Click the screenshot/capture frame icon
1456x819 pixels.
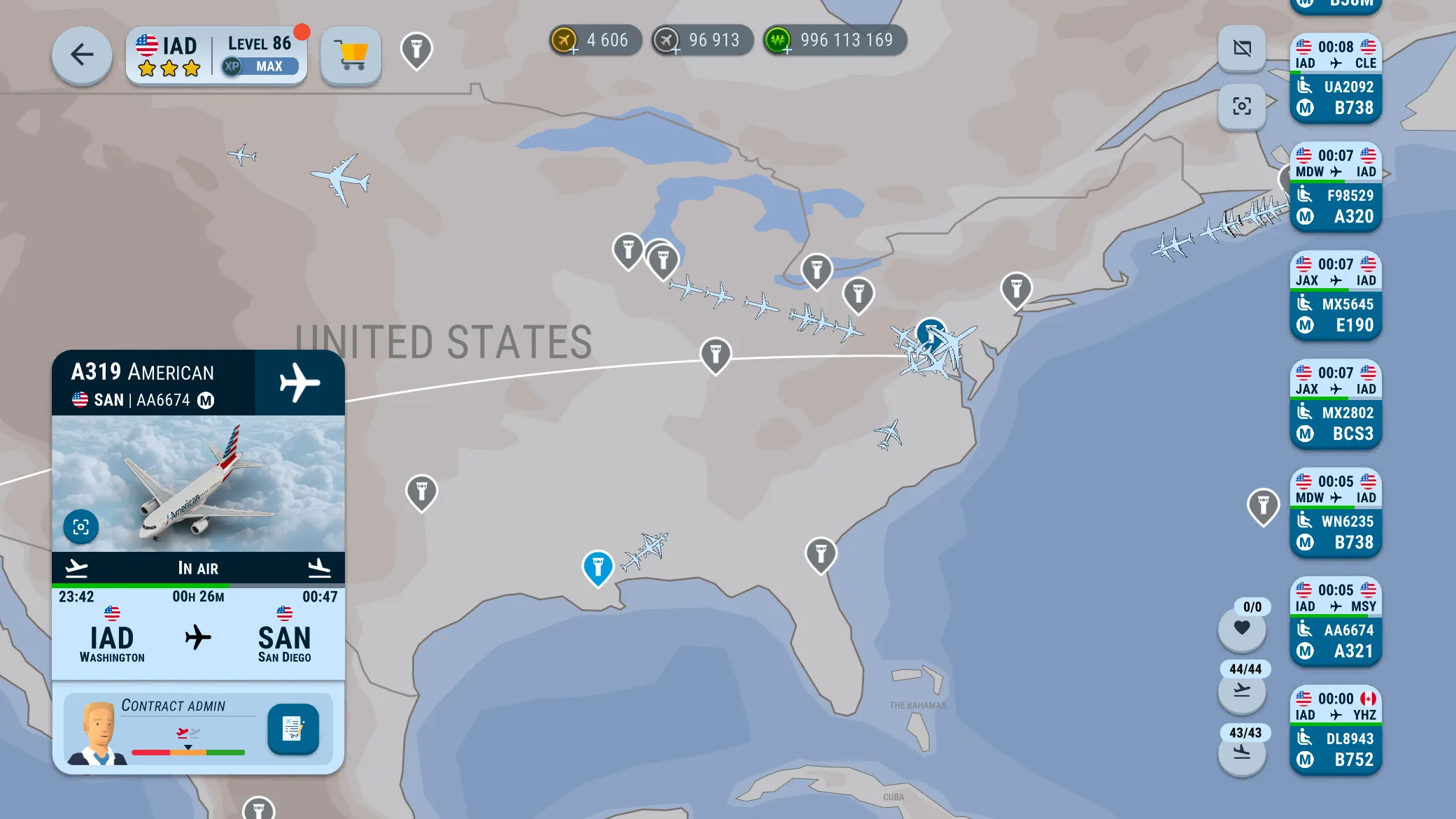click(x=1243, y=106)
